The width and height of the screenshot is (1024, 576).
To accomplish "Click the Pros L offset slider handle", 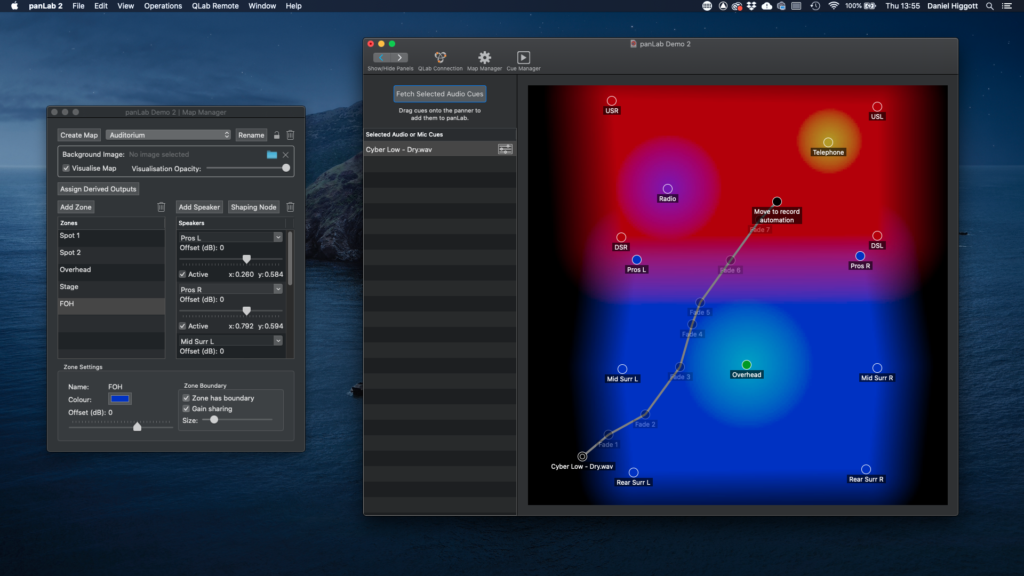I will (x=247, y=259).
